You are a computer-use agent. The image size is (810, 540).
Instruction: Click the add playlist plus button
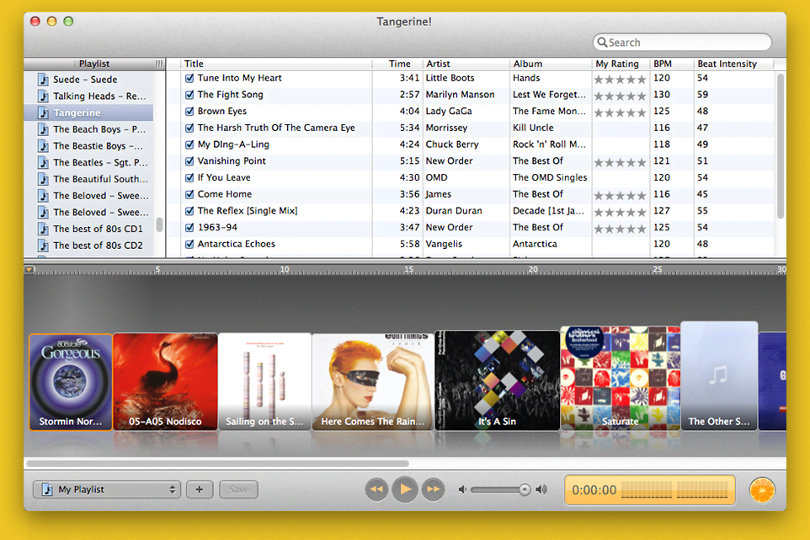(199, 489)
